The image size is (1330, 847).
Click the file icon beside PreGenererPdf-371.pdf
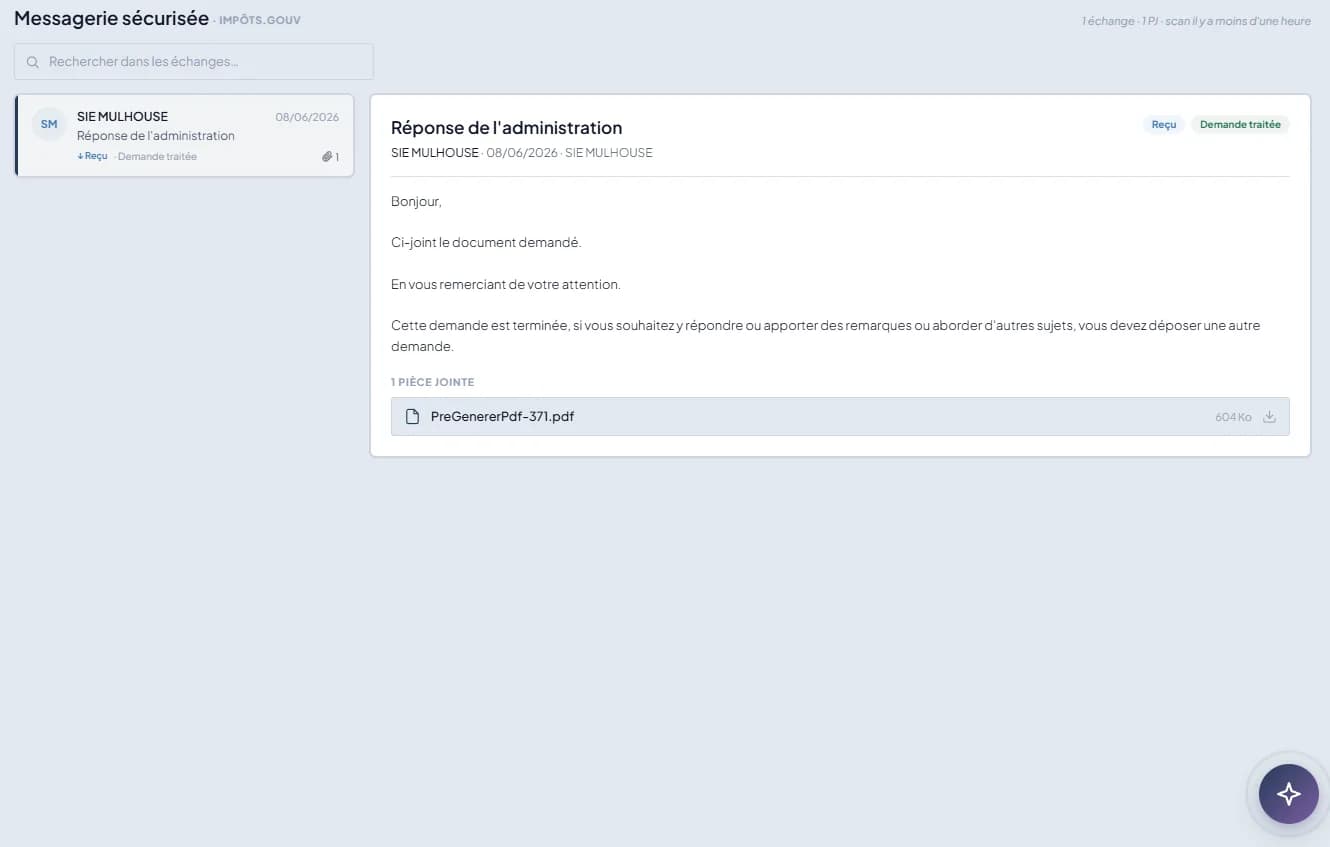click(411, 417)
